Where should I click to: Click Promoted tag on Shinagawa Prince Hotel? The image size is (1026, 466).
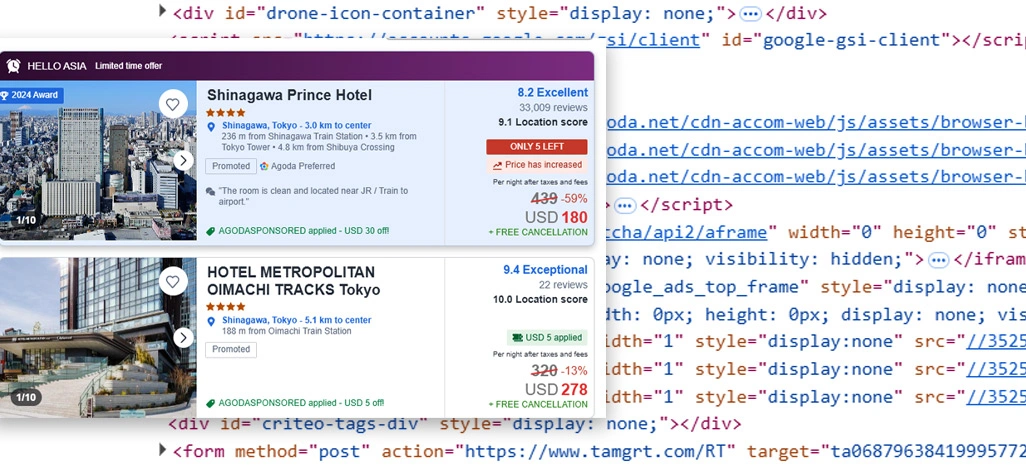[x=231, y=166]
